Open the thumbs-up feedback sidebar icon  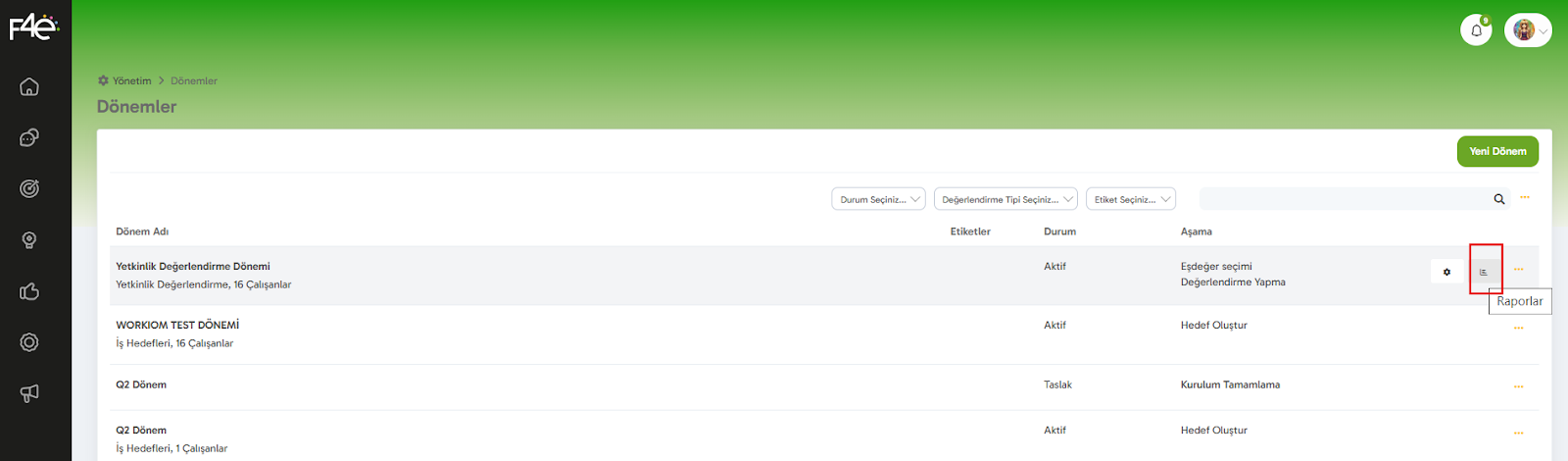click(29, 291)
